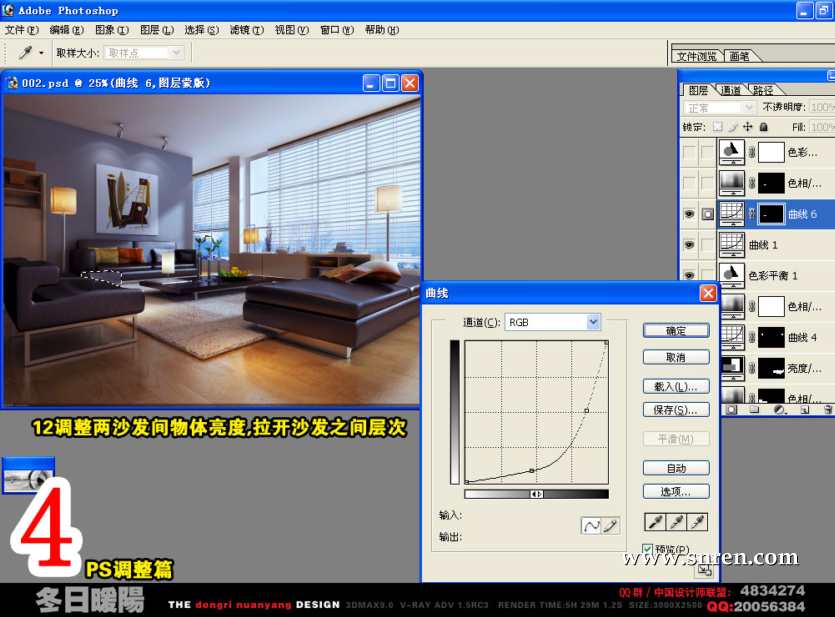Screen dimensions: 835x617
Task: Click the 002.psd document window icon
Action: [11, 83]
